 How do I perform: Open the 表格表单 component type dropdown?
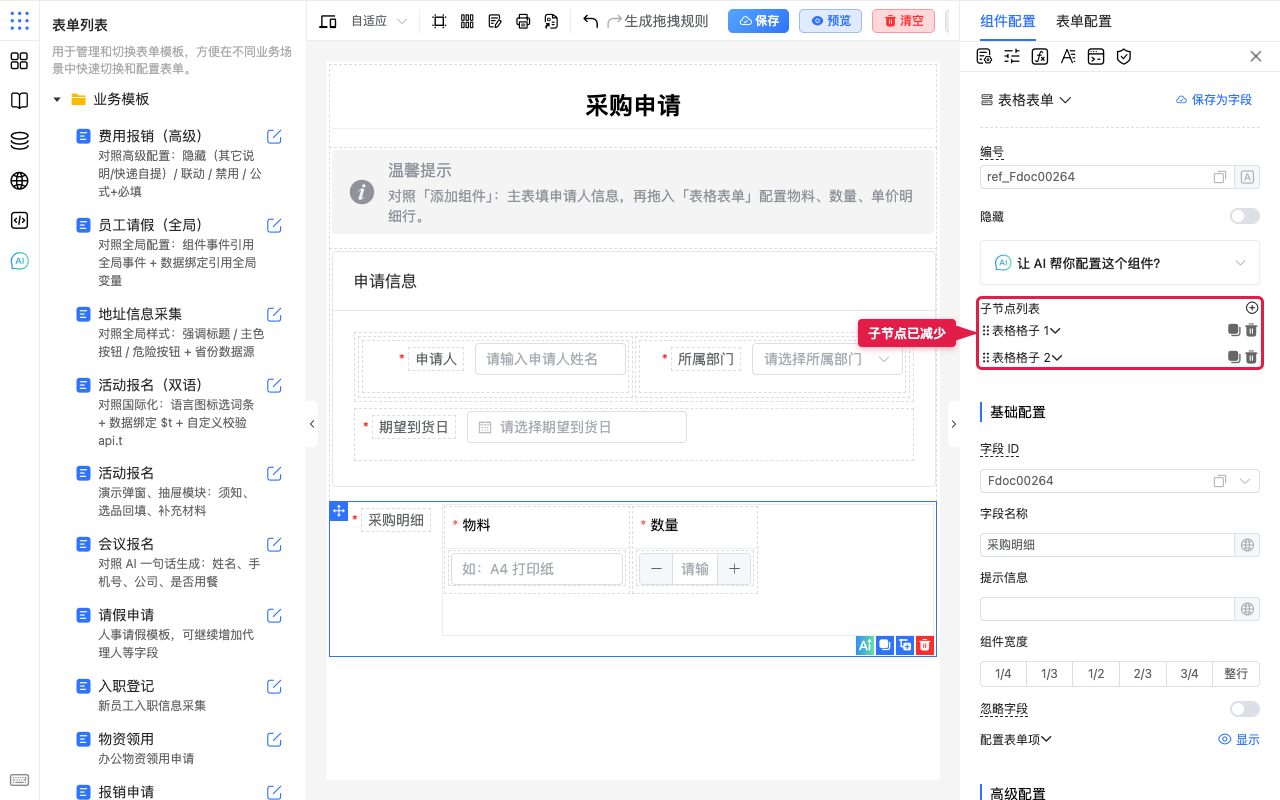point(1026,100)
